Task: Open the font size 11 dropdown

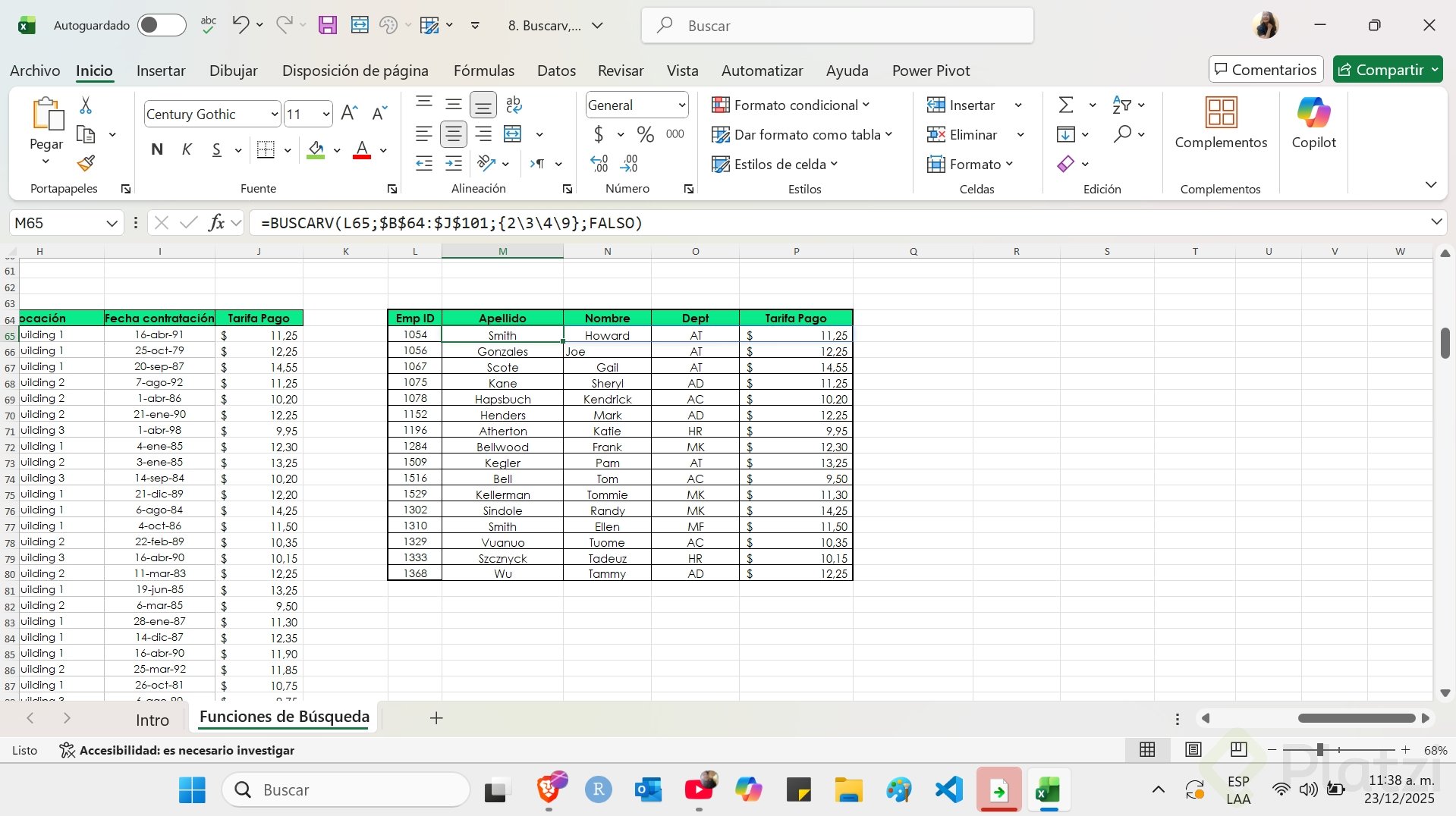Action: 326,115
